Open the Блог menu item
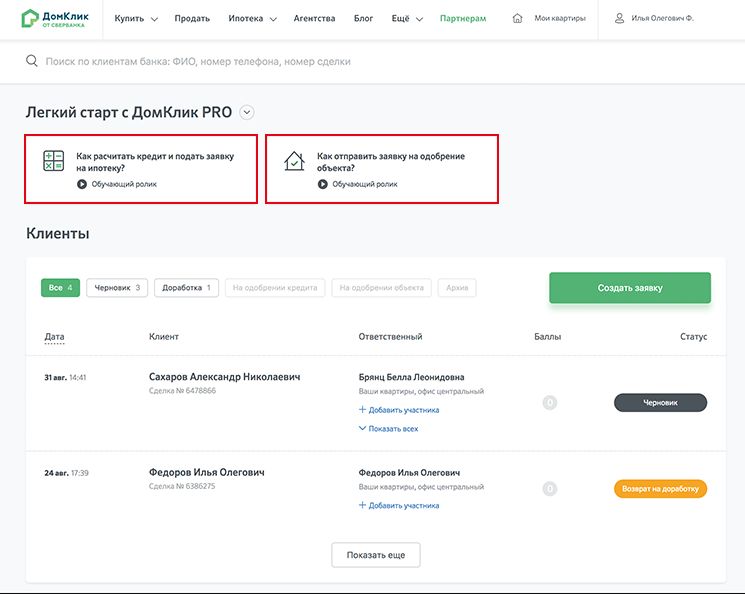 point(363,19)
